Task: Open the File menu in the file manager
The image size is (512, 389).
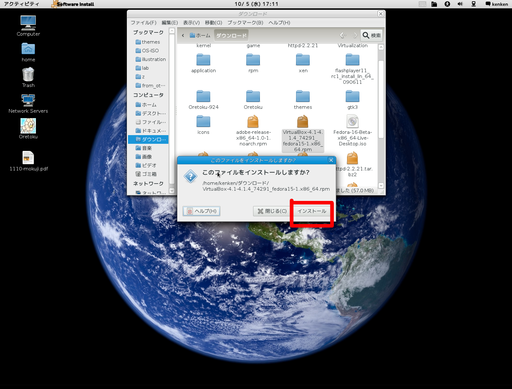Action: pyautogui.click(x=143, y=23)
